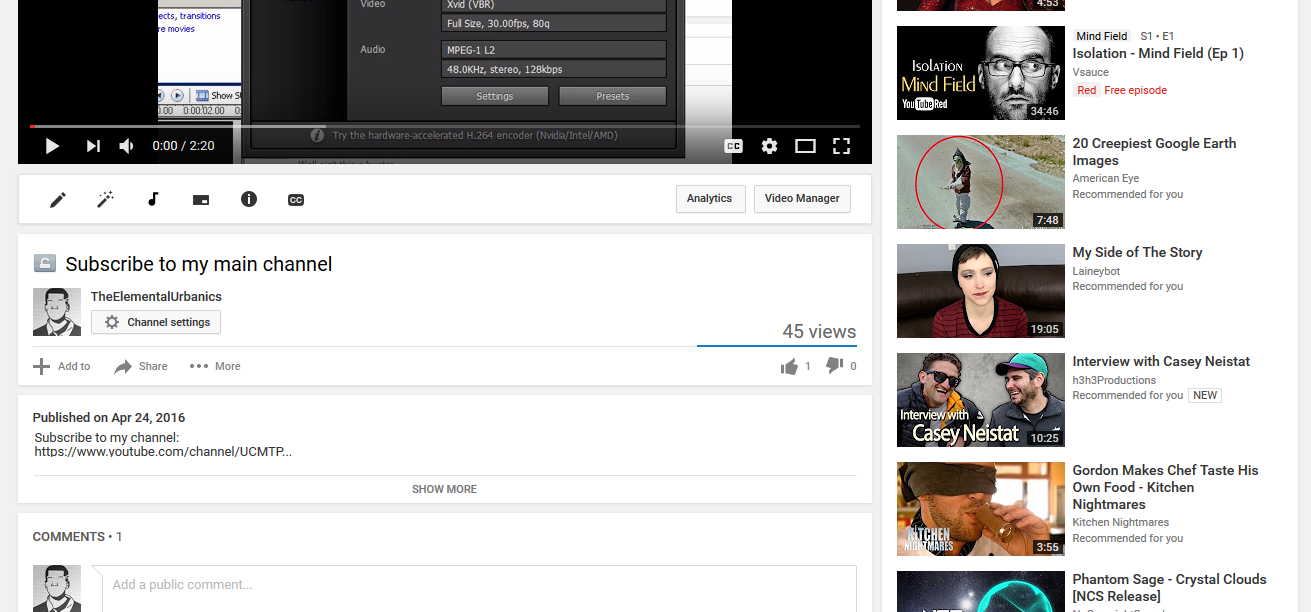Click the 0:00 / 2:20 time display
1311x612 pixels.
tap(183, 146)
